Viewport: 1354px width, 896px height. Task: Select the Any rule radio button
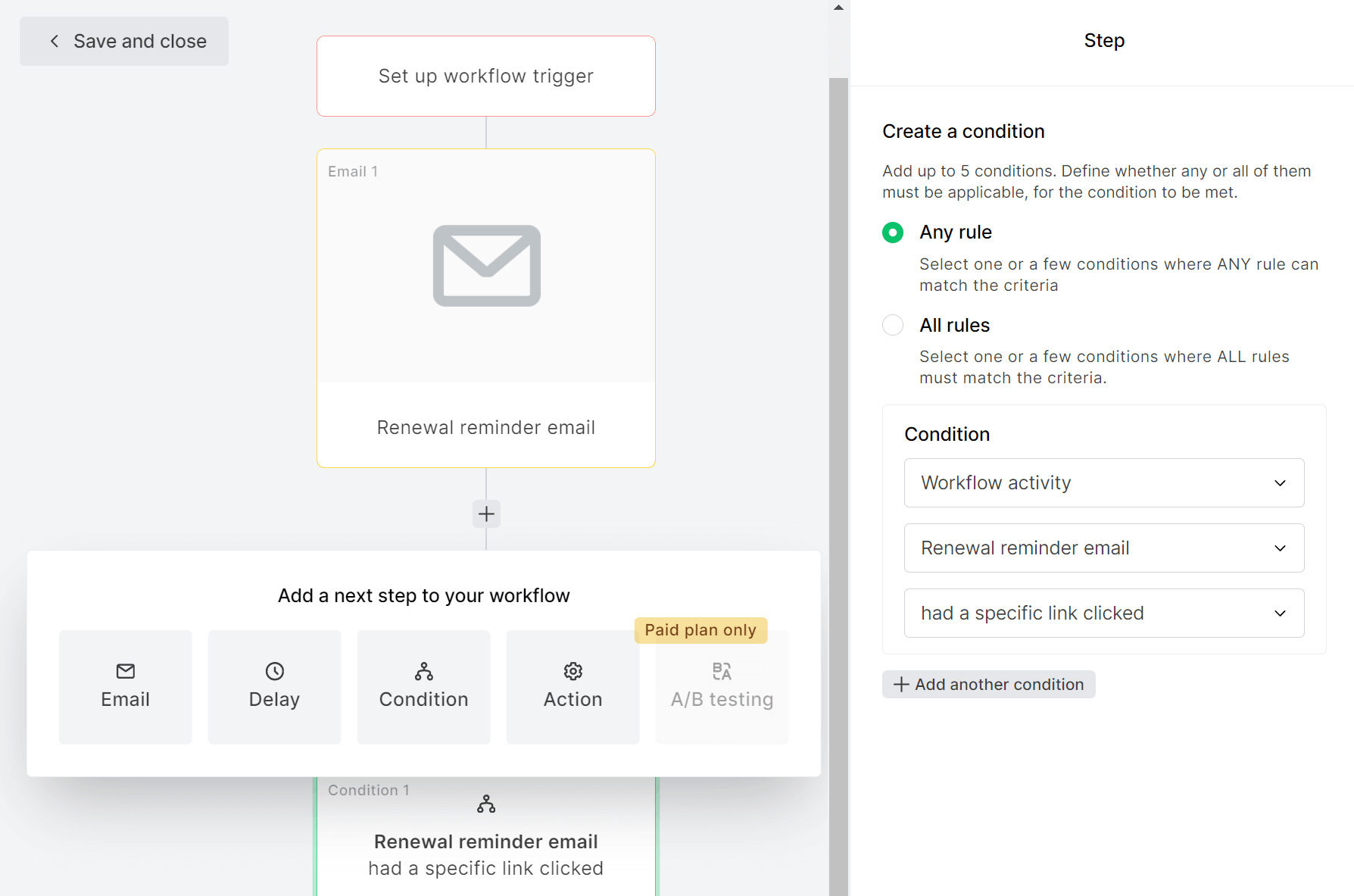(893, 233)
